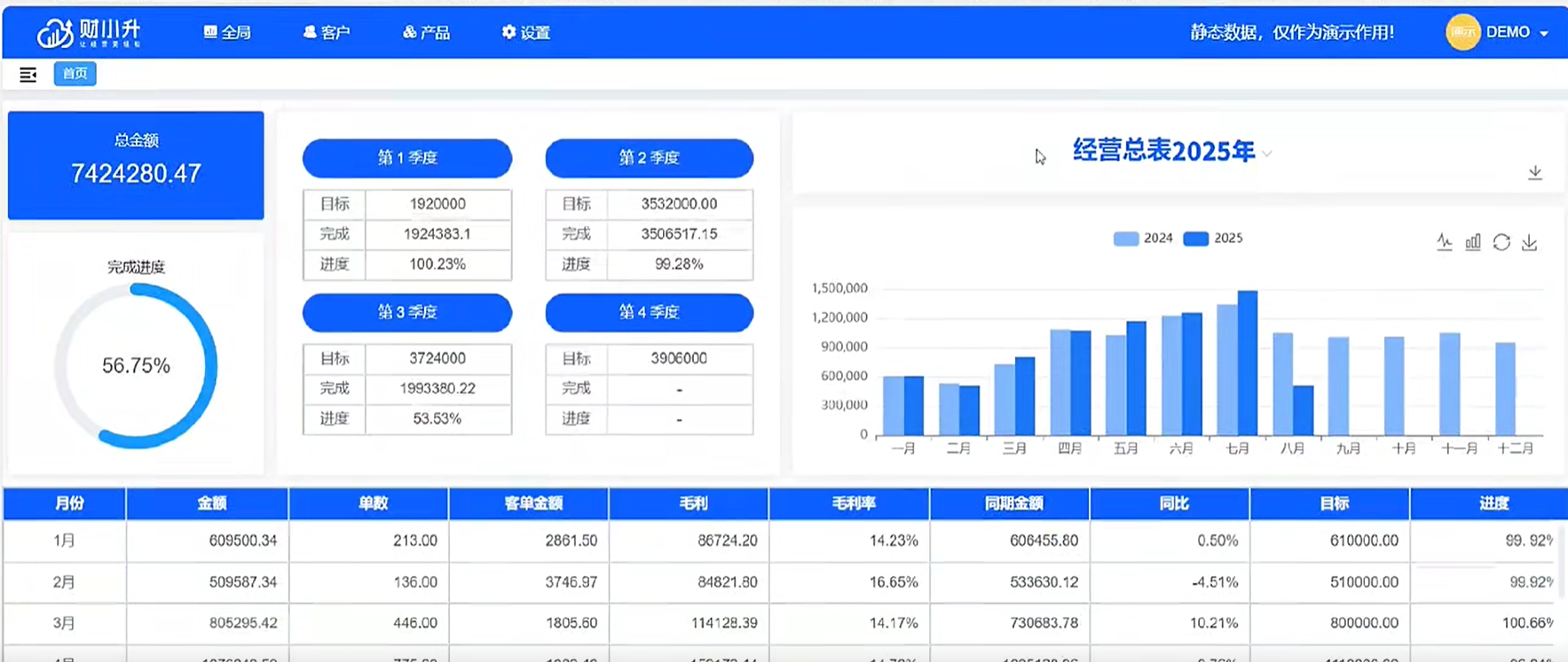Screen dimensions: 1568x662
Task: Click the 第 2 季度 button
Action: [649, 158]
